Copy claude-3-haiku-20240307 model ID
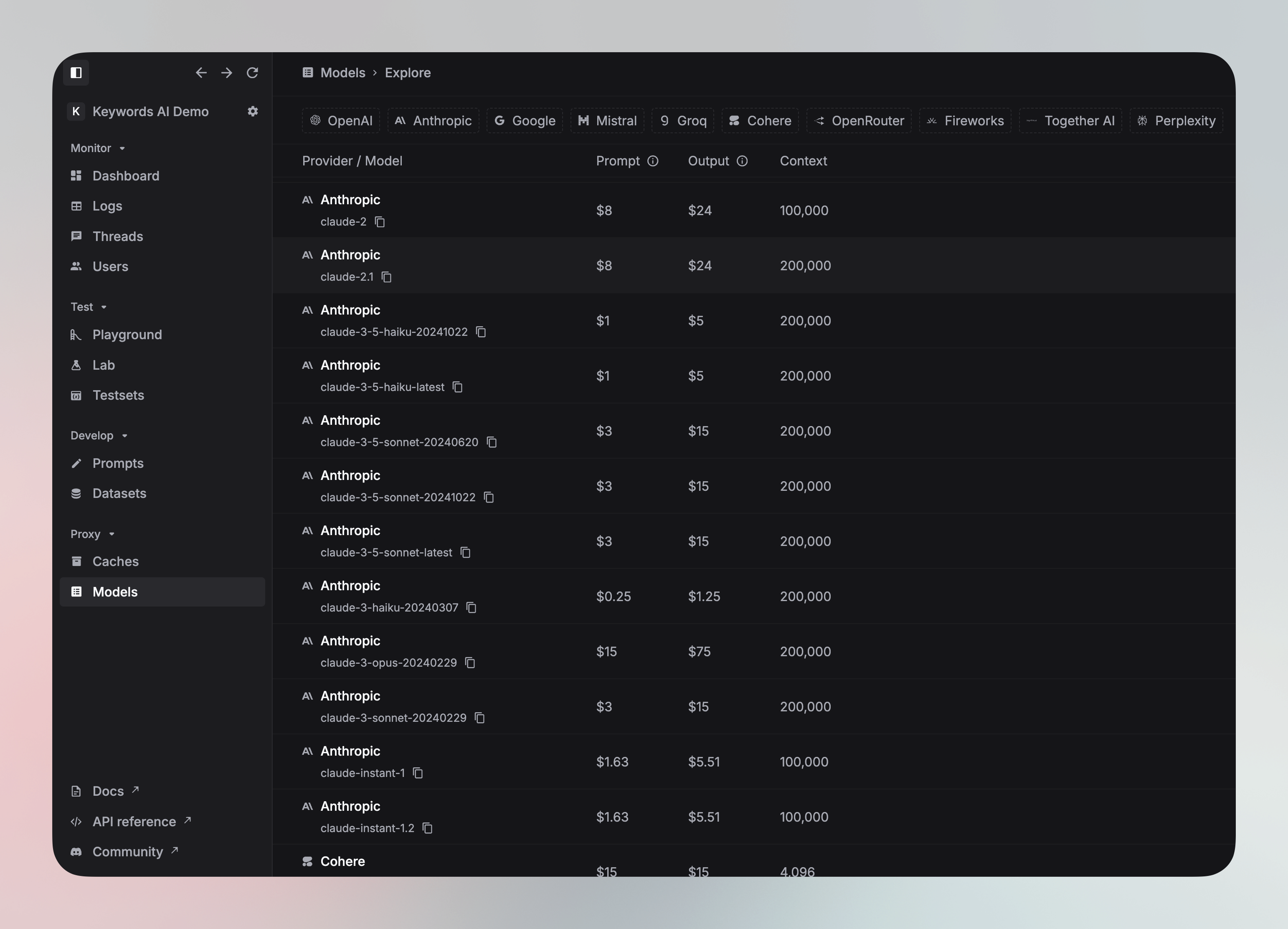1288x929 pixels. (472, 608)
